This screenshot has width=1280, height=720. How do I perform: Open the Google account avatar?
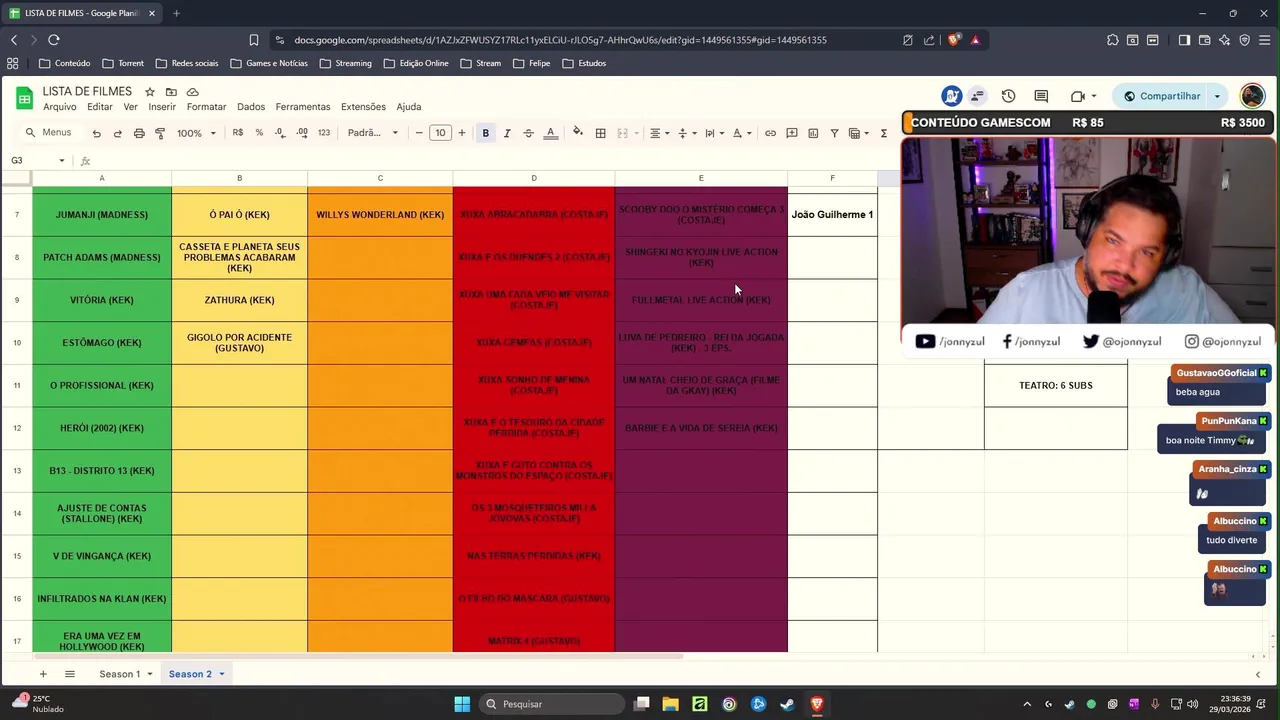(1252, 96)
